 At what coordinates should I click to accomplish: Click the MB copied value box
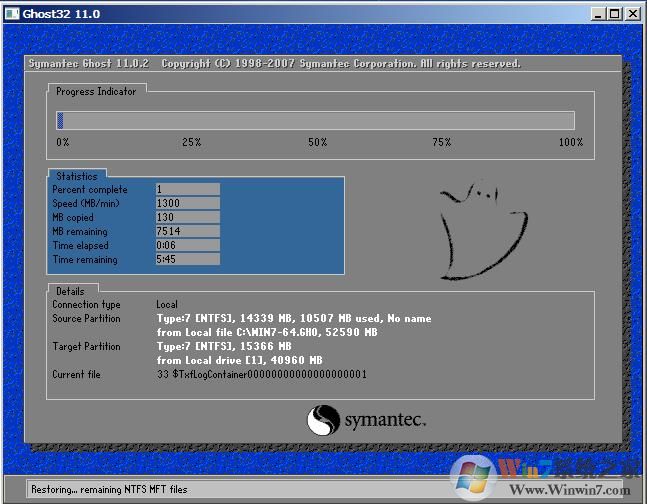(x=187, y=217)
